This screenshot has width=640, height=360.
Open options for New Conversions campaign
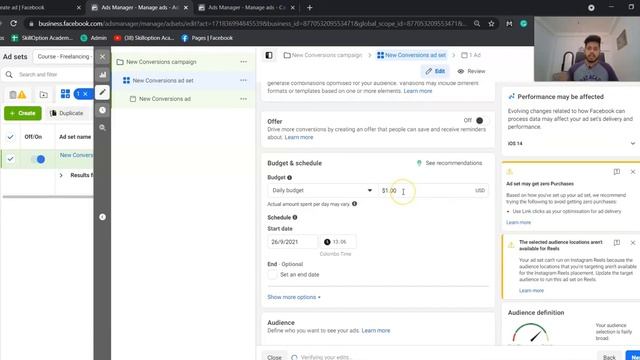(x=244, y=62)
